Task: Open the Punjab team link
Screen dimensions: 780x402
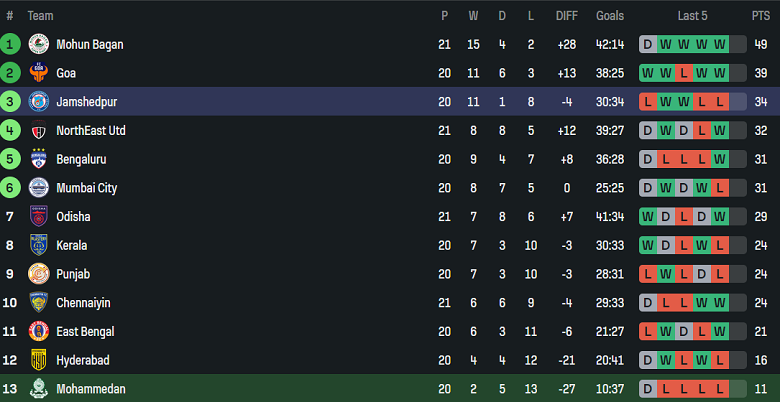Action: 73,274
